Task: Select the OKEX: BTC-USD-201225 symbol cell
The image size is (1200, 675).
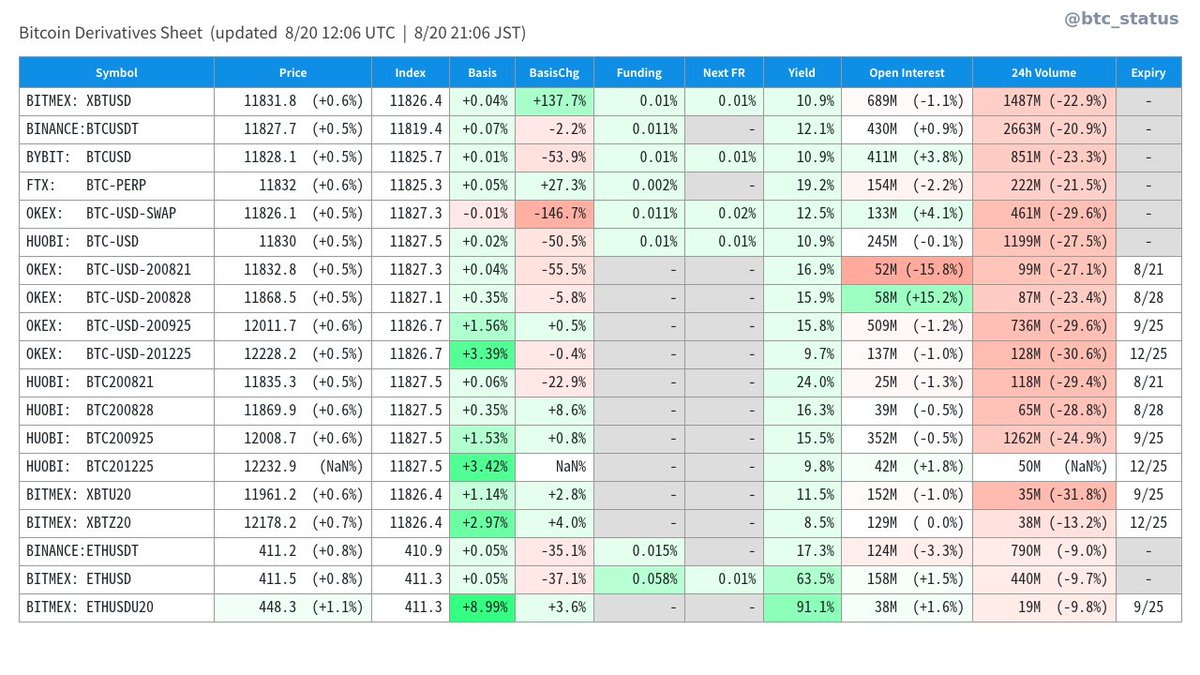Action: click(117, 354)
